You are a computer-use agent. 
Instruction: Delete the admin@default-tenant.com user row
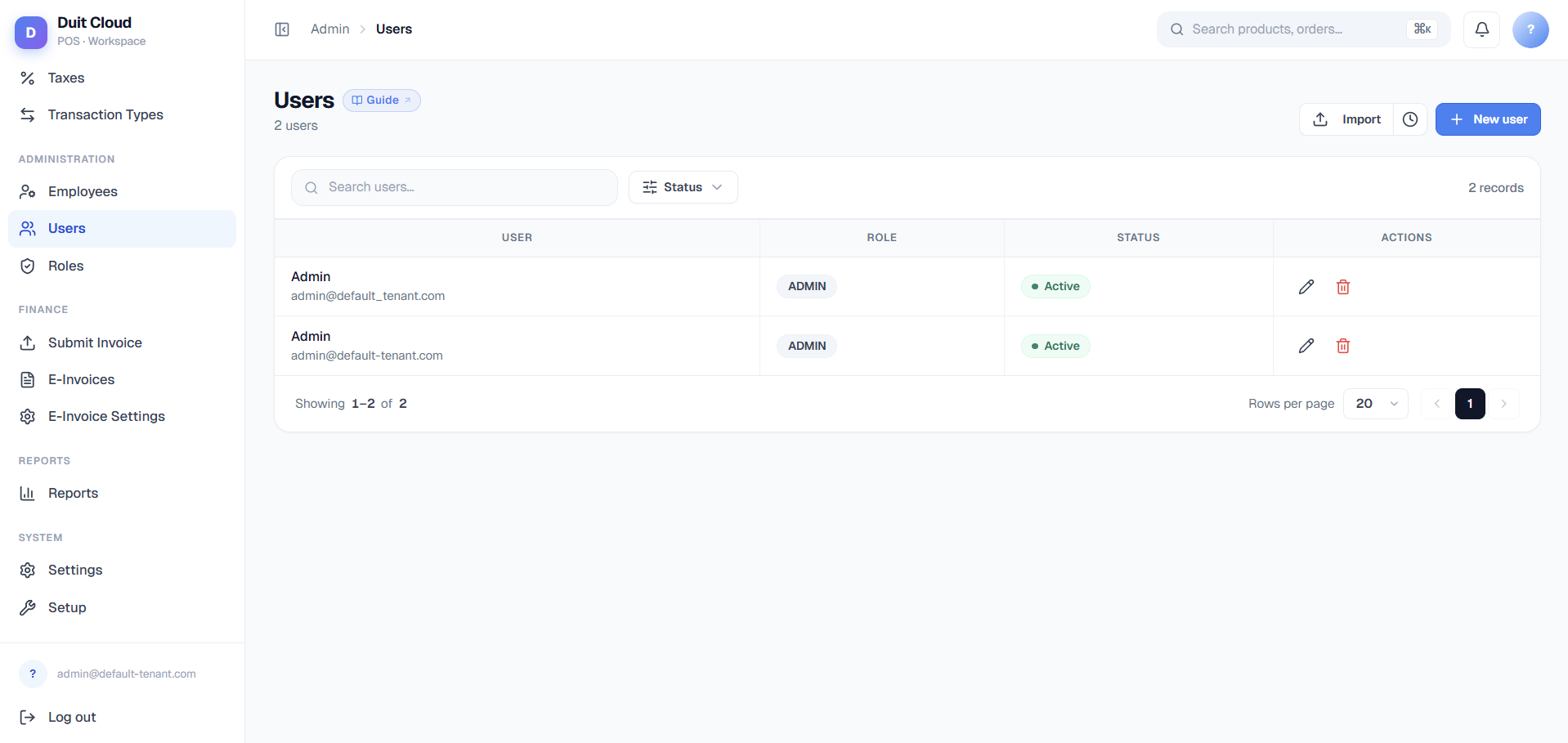[1343, 346]
